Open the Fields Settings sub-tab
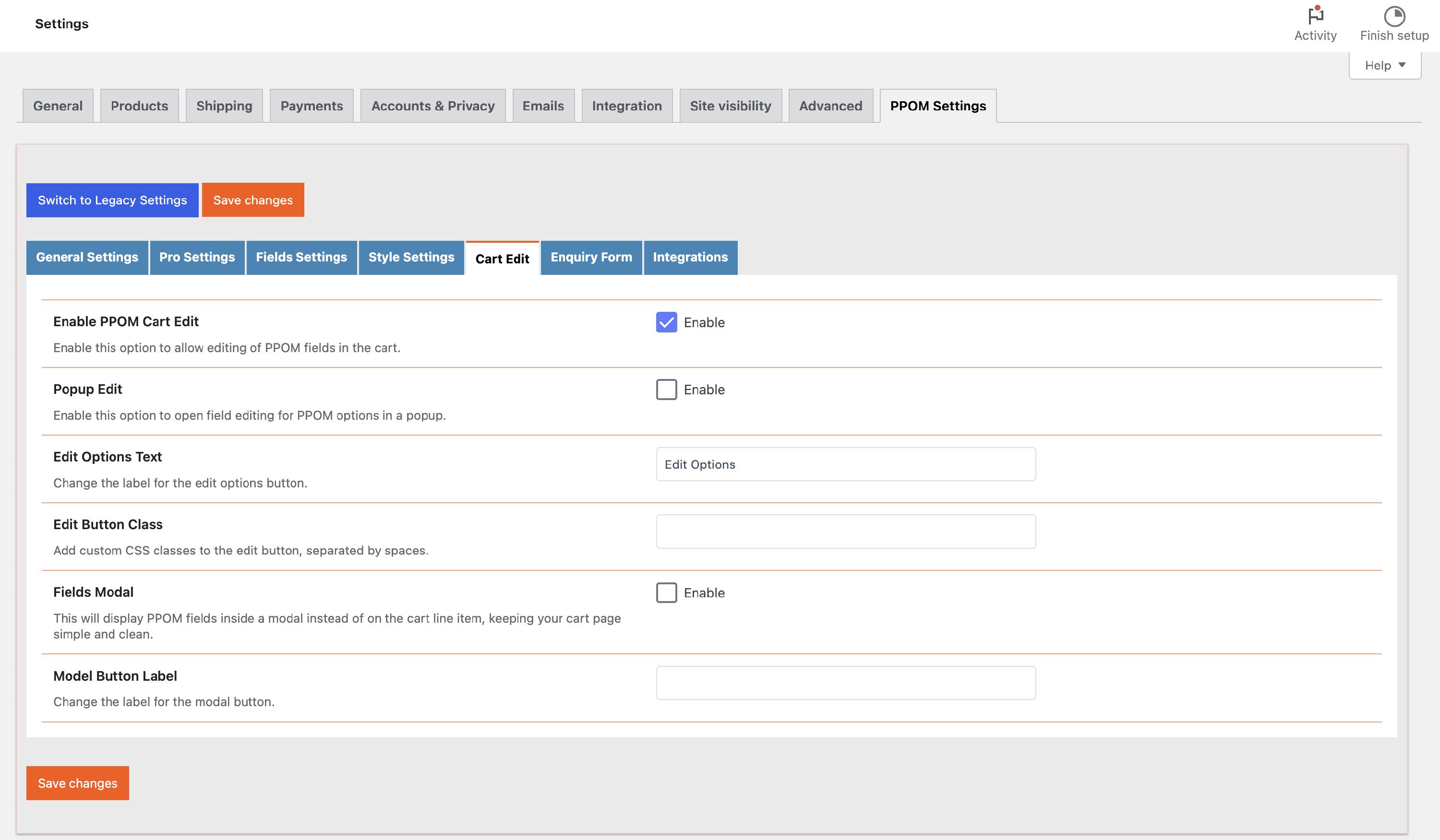The image size is (1440, 840). (301, 257)
